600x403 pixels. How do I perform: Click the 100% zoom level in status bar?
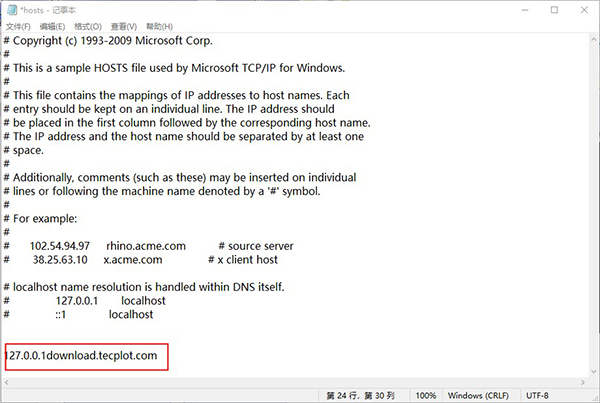coord(425,394)
